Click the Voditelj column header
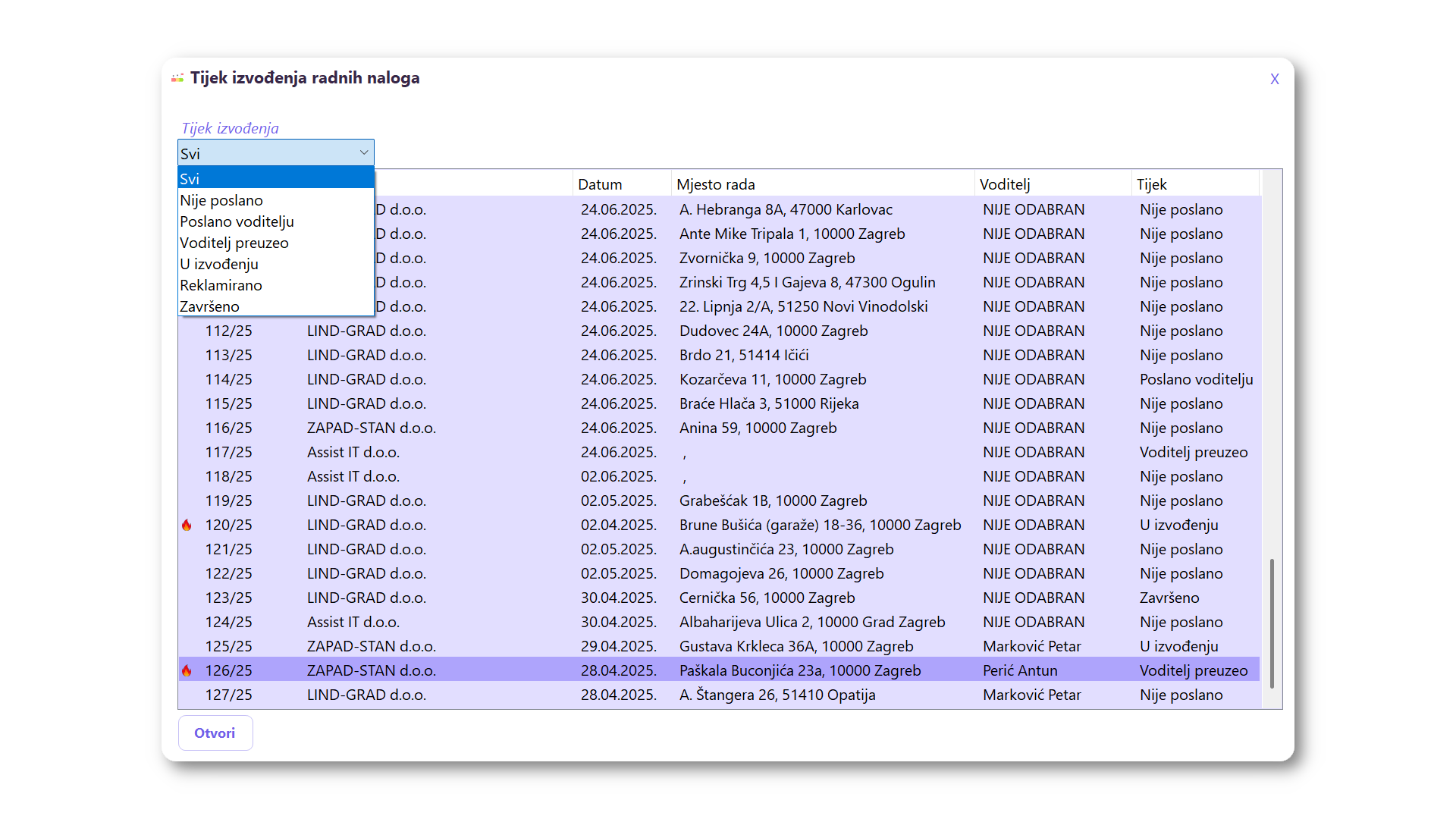1456x819 pixels. click(1005, 184)
